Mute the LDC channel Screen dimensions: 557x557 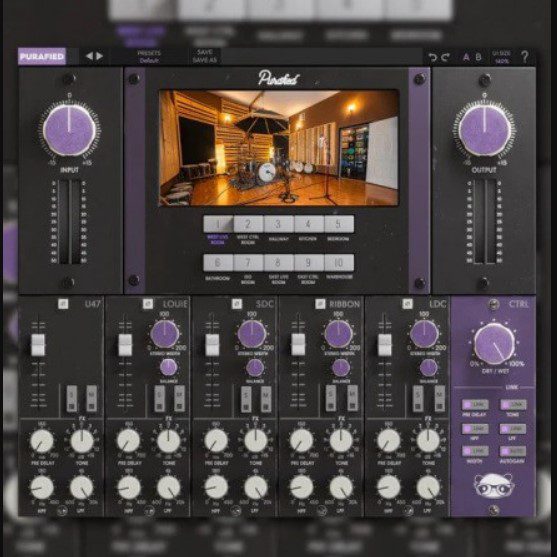pos(439,399)
